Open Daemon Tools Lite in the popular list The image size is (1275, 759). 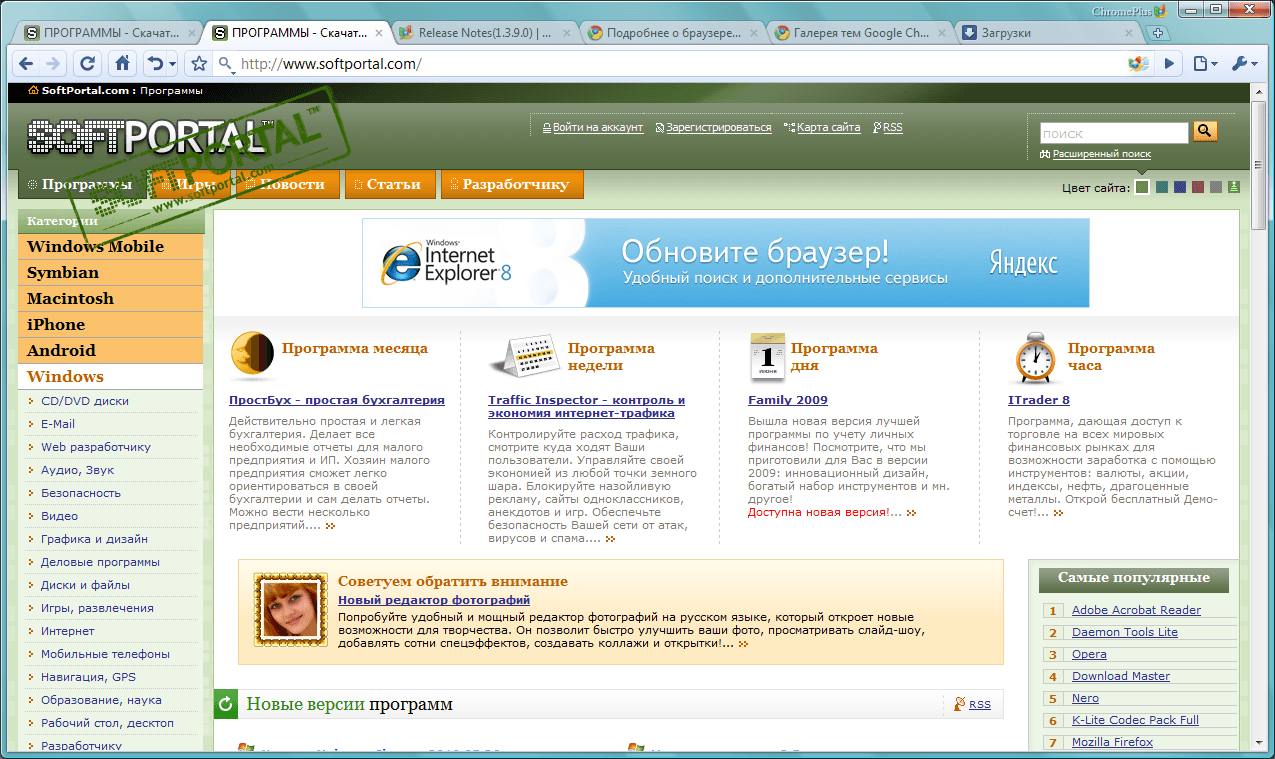[x=1125, y=632]
